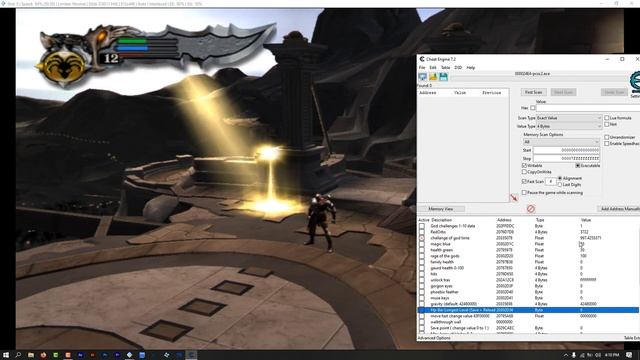Open the Help menu
The width and height of the screenshot is (640, 360).
point(471,67)
